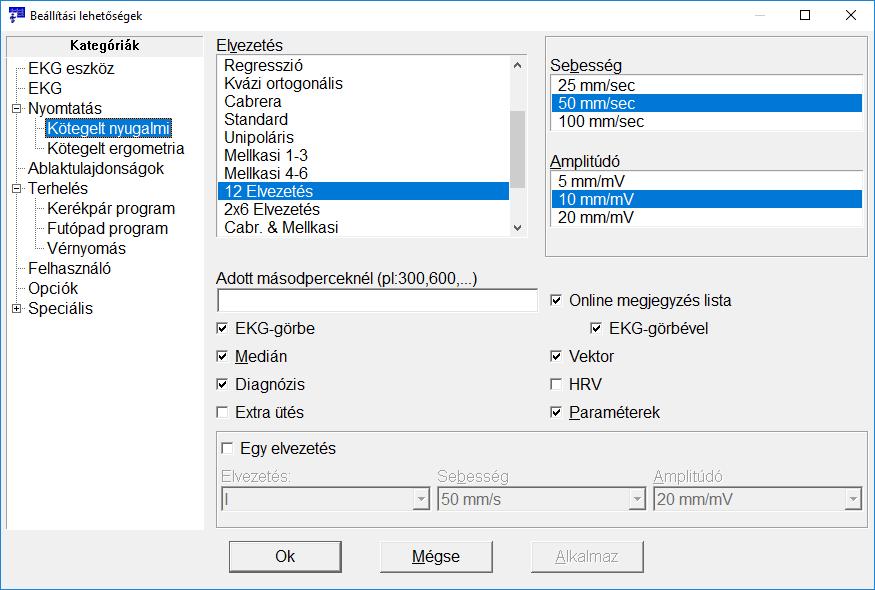The height and width of the screenshot is (590, 875).
Task: Set amplitude to 20 mm/mV
Action: (706, 217)
